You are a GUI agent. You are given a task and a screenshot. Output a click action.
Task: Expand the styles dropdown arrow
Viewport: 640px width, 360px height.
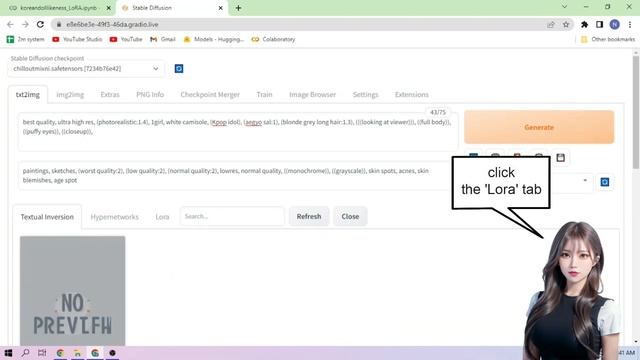[585, 180]
